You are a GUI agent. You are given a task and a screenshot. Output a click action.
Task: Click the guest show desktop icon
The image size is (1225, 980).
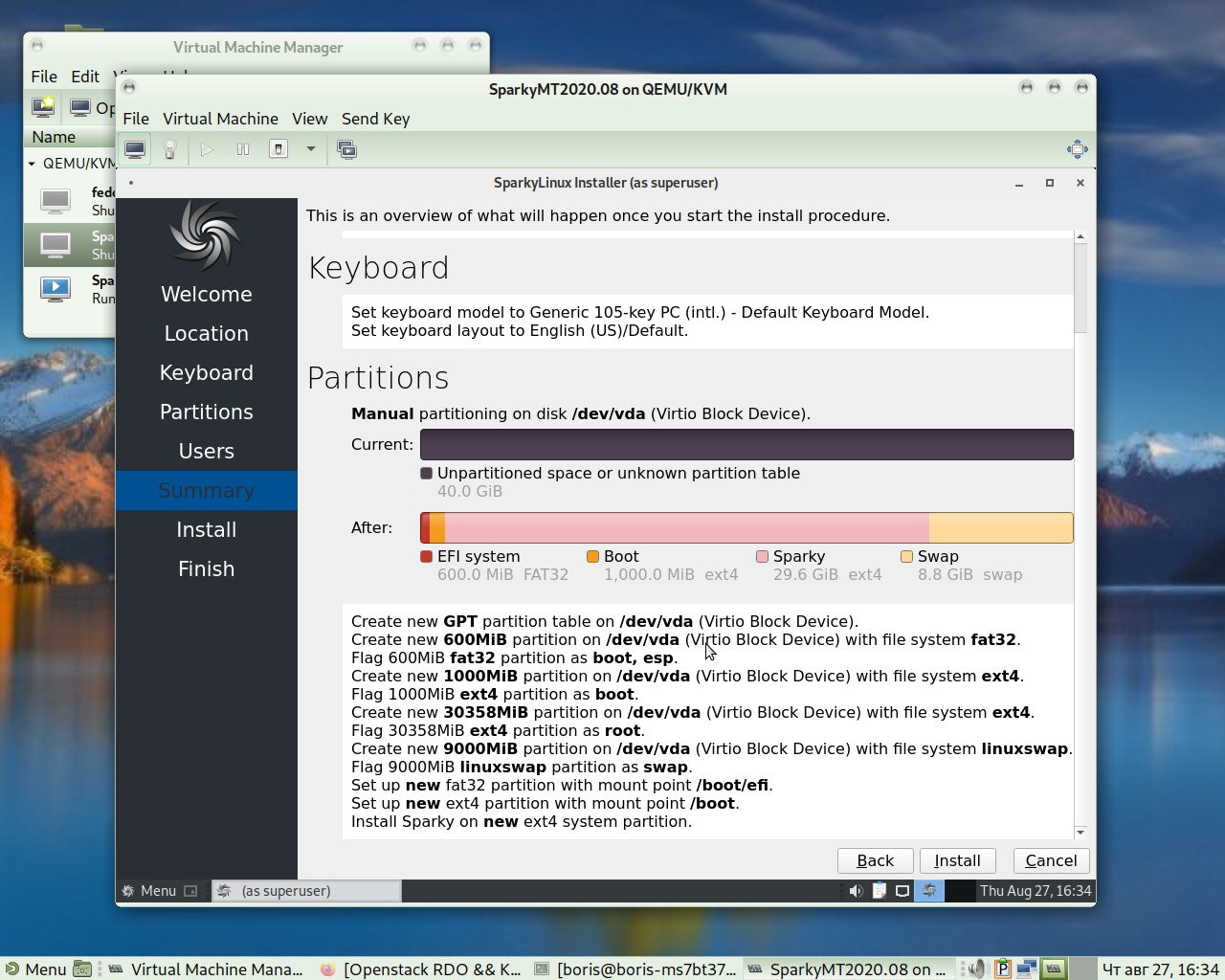click(x=190, y=891)
